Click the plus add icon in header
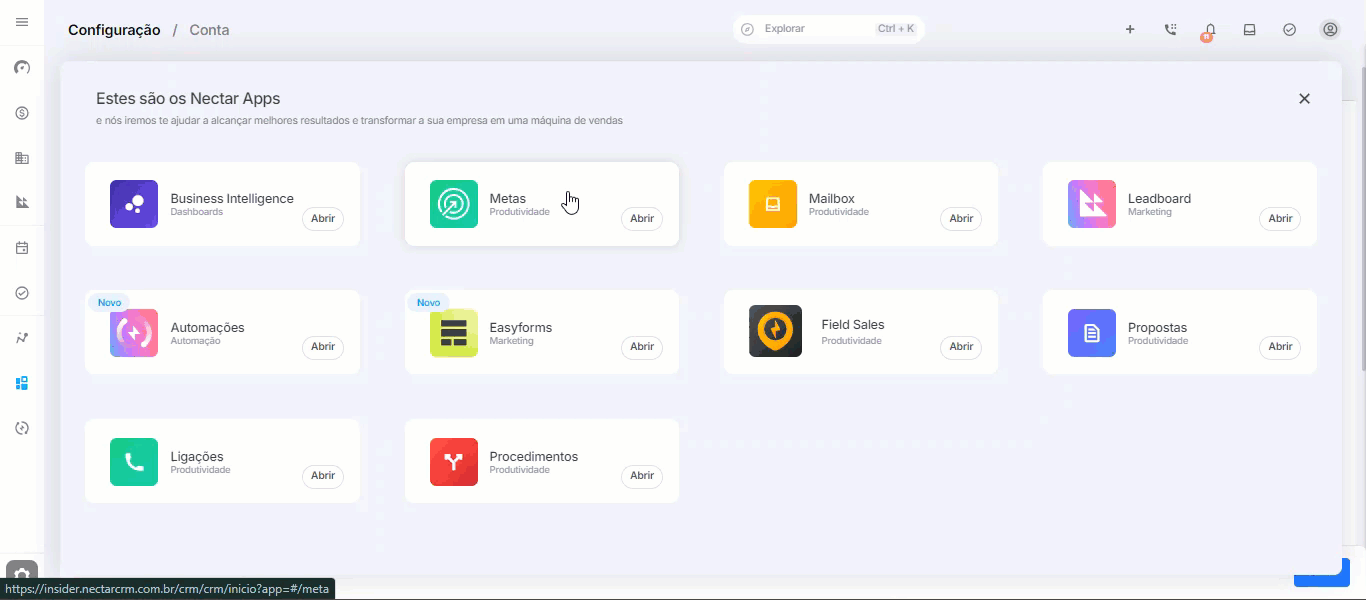 [x=1130, y=30]
